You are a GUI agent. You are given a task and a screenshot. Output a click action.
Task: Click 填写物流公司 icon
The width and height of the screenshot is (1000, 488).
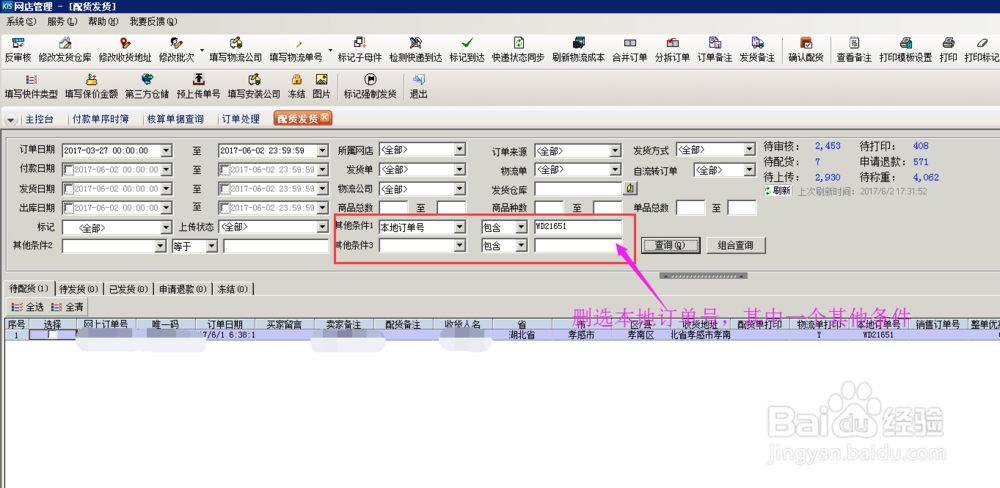(236, 43)
